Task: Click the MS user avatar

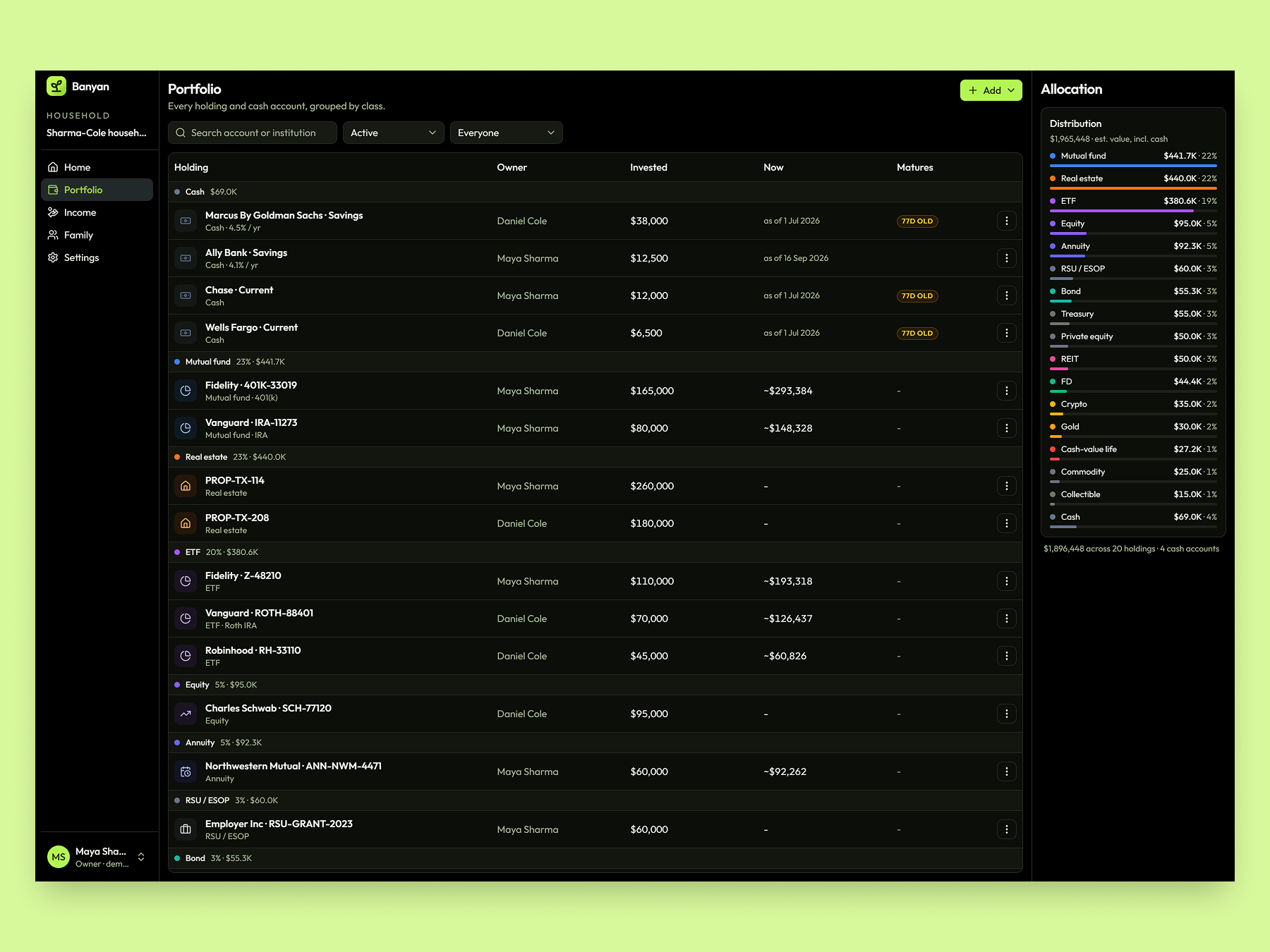Action: (x=59, y=857)
